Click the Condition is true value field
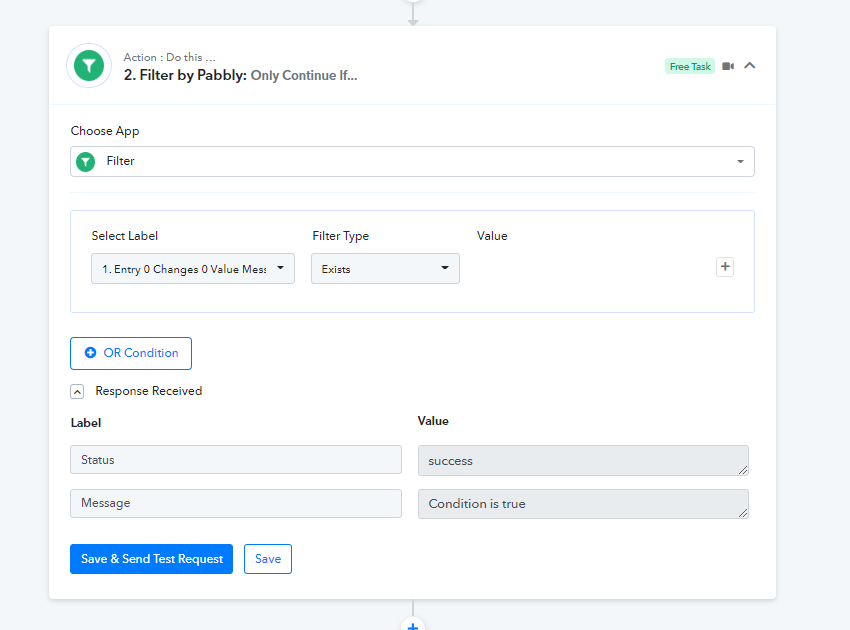The height and width of the screenshot is (630, 850). pyautogui.click(x=583, y=504)
